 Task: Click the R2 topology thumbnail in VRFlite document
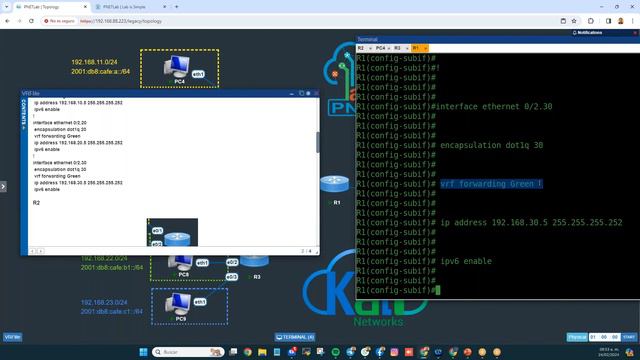click(172, 232)
